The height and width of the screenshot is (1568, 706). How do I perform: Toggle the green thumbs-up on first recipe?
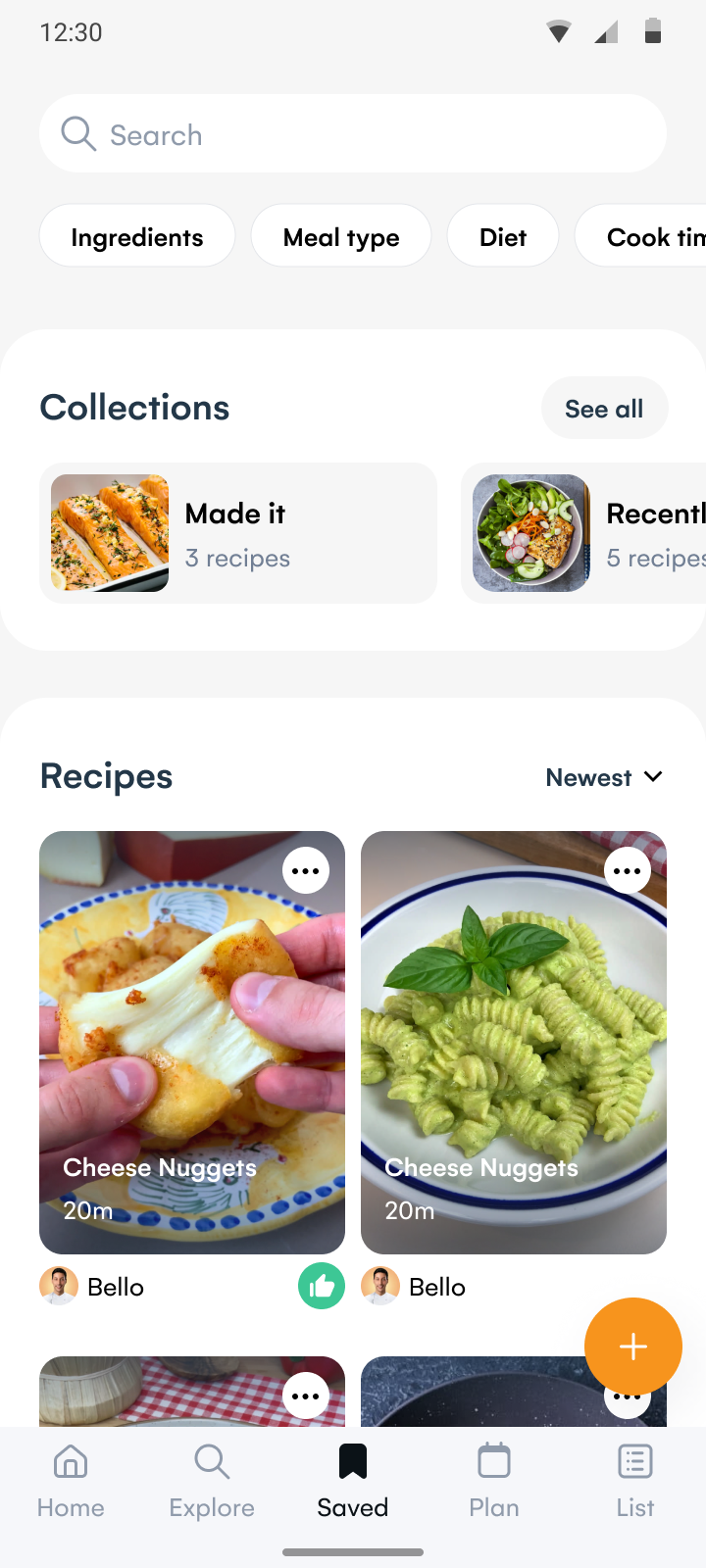(322, 1286)
